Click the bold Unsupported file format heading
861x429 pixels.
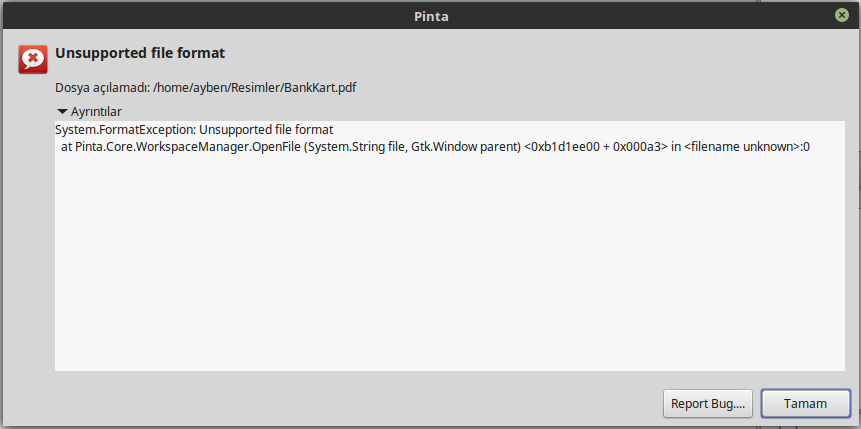pyautogui.click(x=140, y=53)
